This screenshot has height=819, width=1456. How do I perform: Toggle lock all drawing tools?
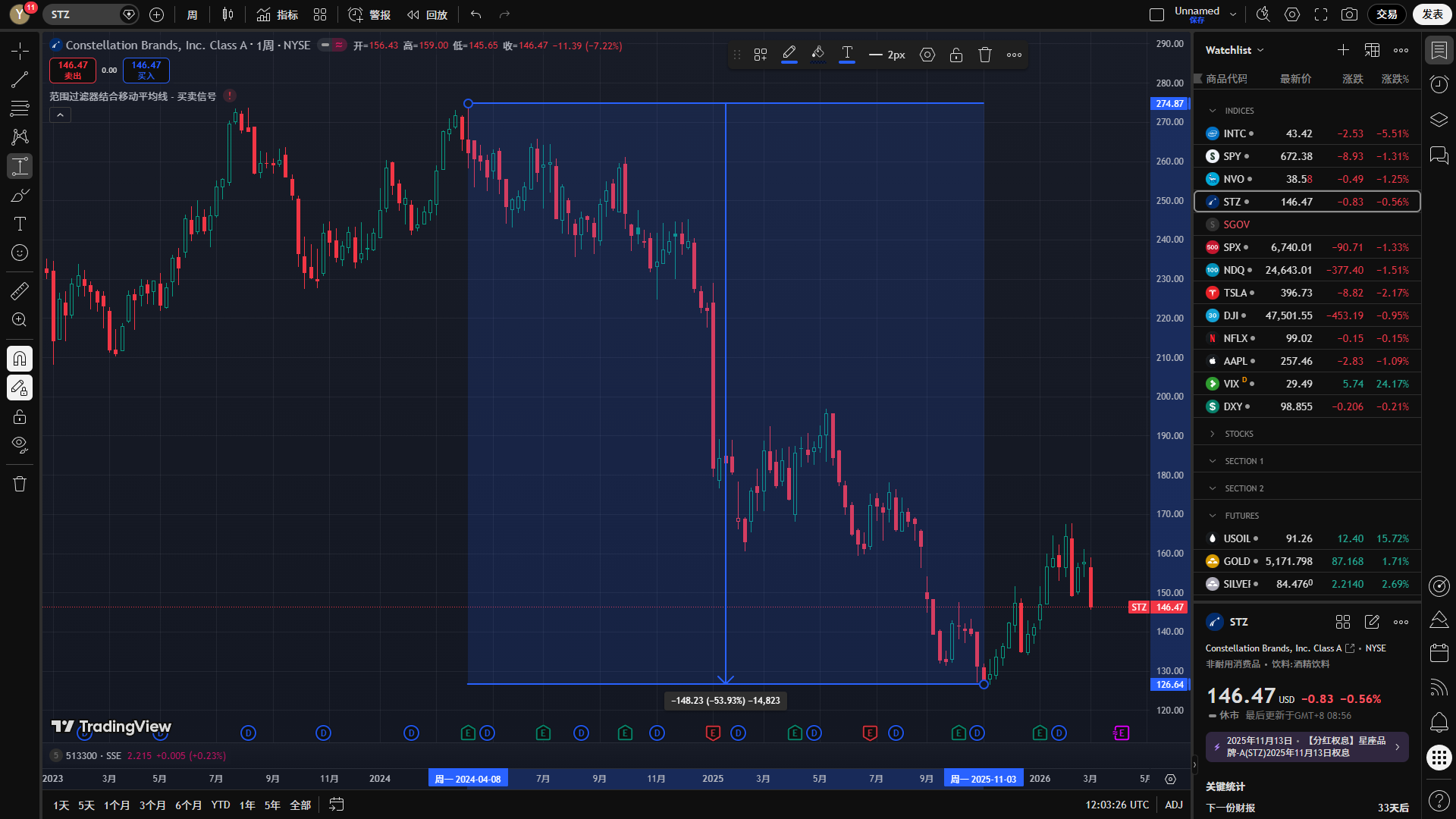pos(20,416)
